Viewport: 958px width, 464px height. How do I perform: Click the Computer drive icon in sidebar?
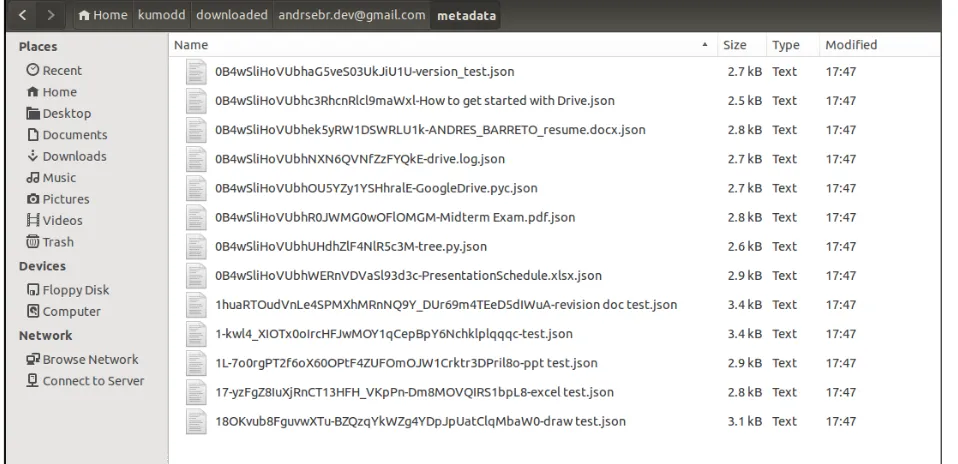pos(33,311)
